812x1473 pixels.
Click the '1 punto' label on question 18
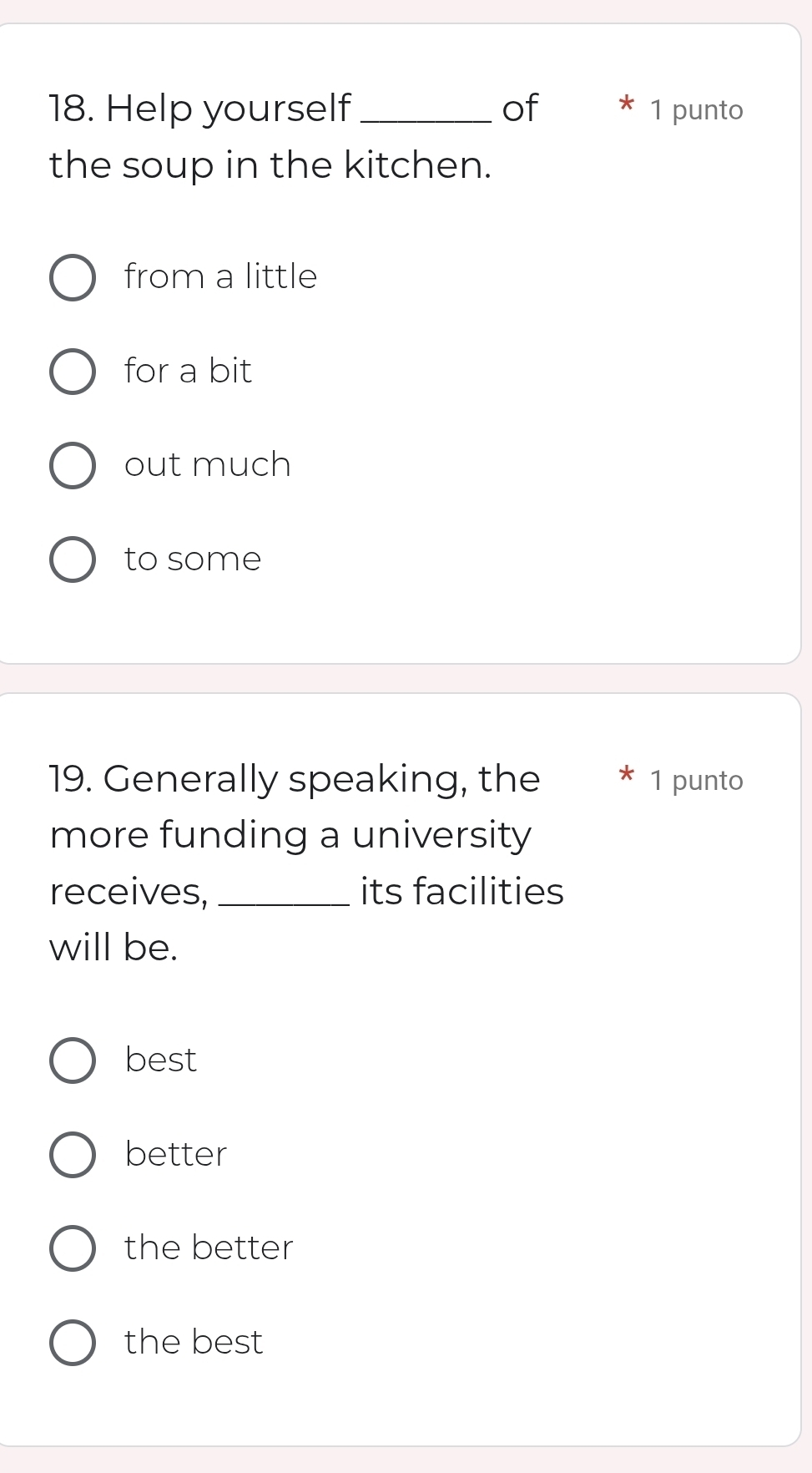[x=696, y=110]
